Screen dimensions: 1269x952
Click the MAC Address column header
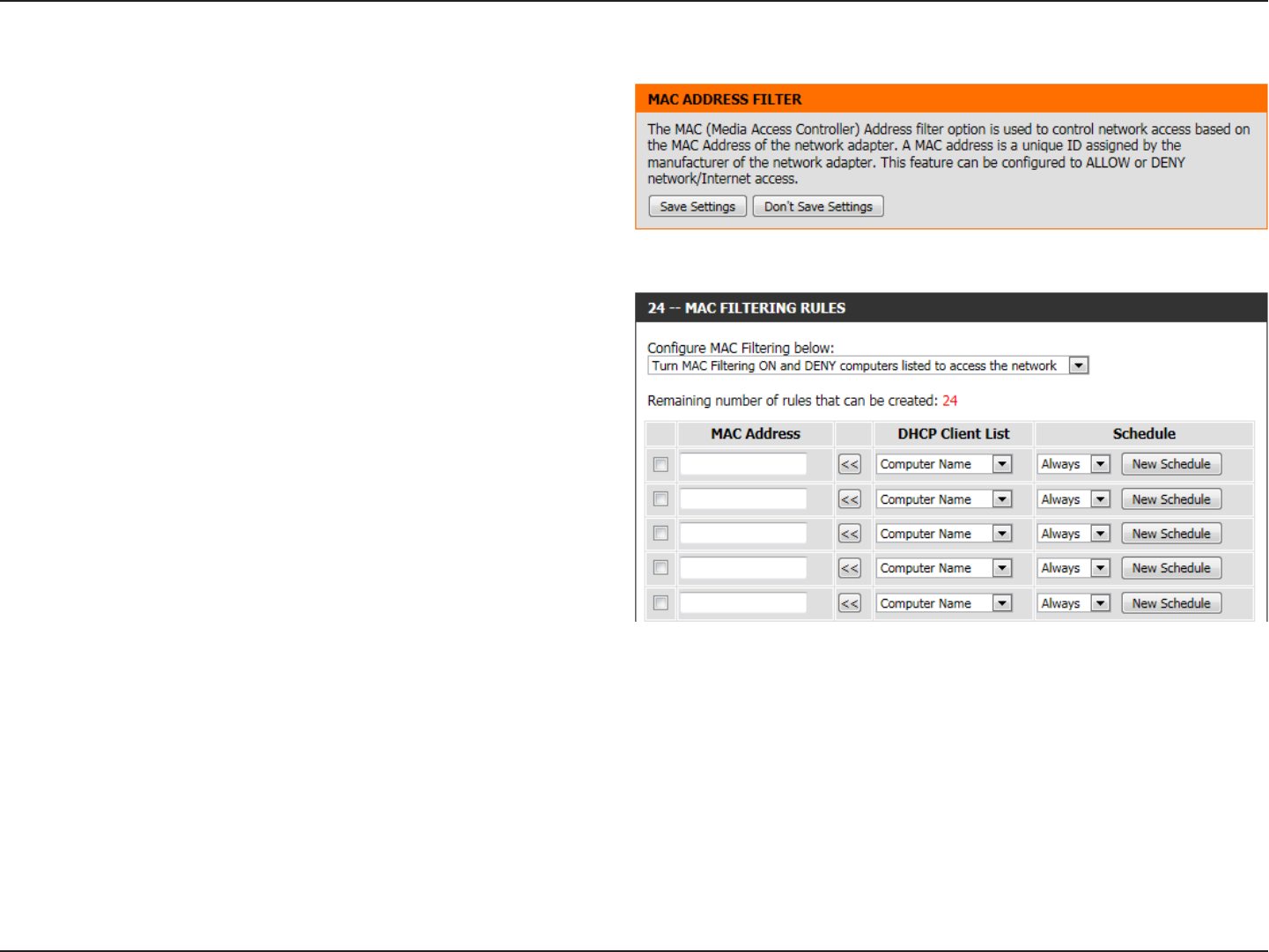[x=756, y=433]
